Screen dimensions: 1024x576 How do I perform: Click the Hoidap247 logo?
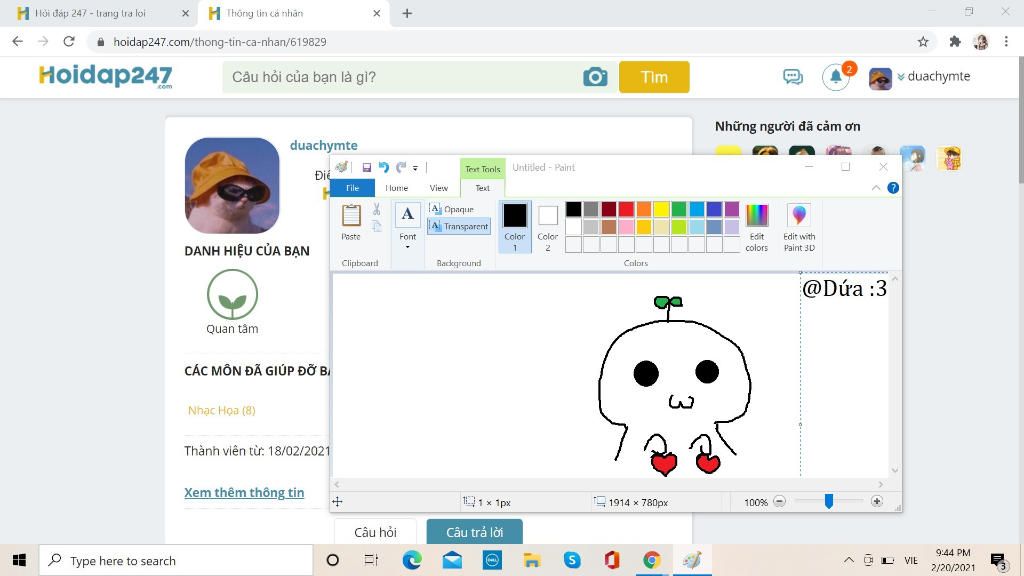pyautogui.click(x=106, y=76)
